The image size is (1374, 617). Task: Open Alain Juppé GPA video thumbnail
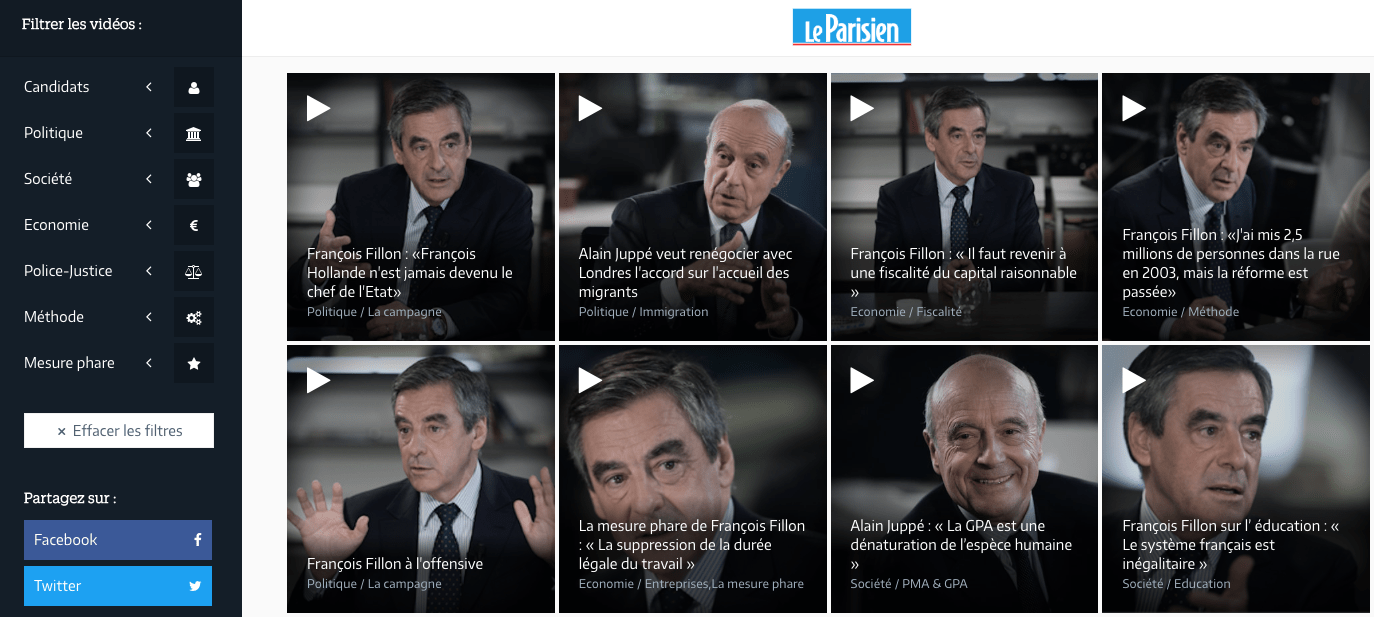pyautogui.click(x=965, y=479)
